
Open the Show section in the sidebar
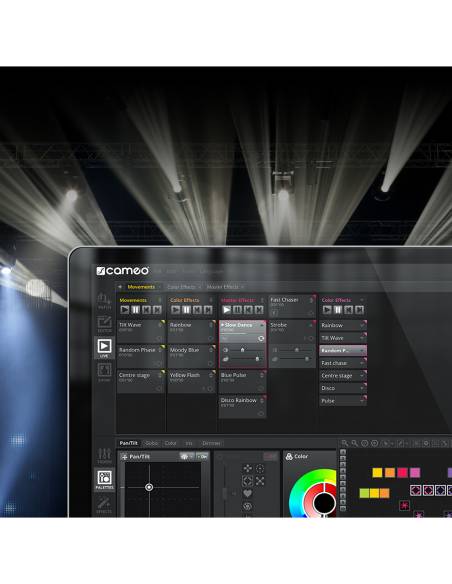coord(104,372)
